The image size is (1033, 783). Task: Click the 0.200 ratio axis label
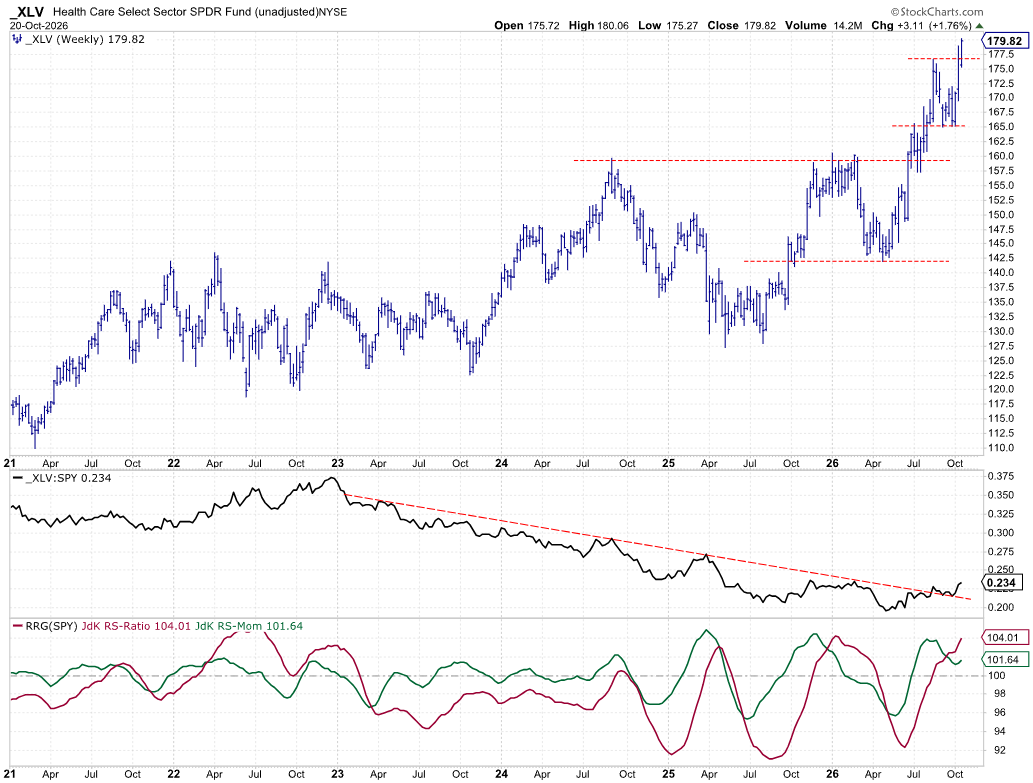click(1001, 607)
